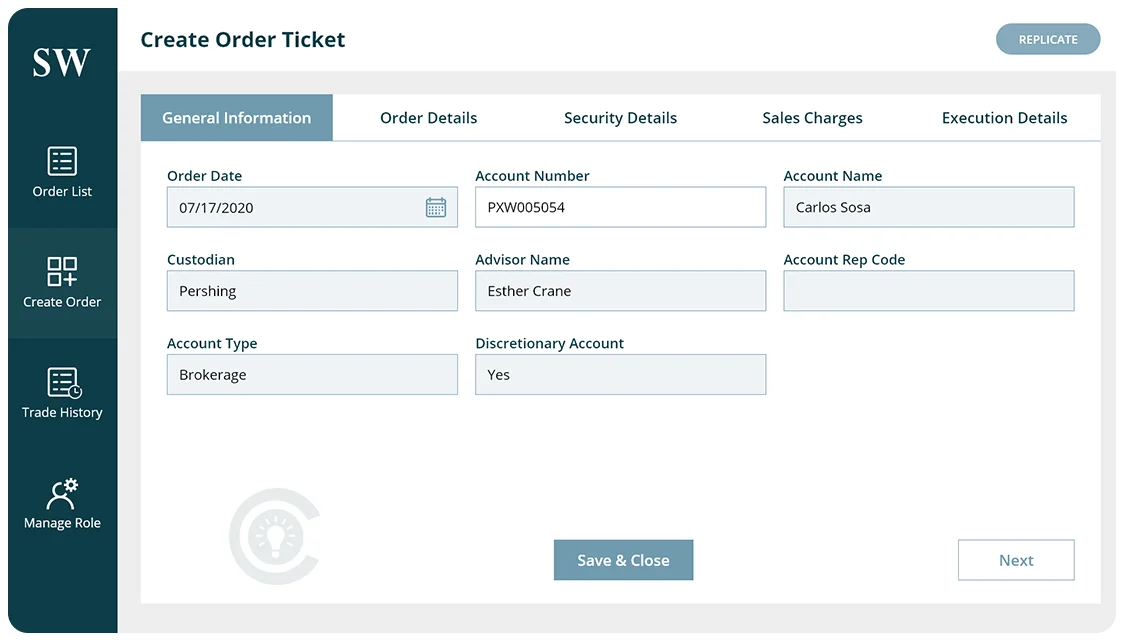
Task: Switch to the Security Details tab
Action: point(620,117)
